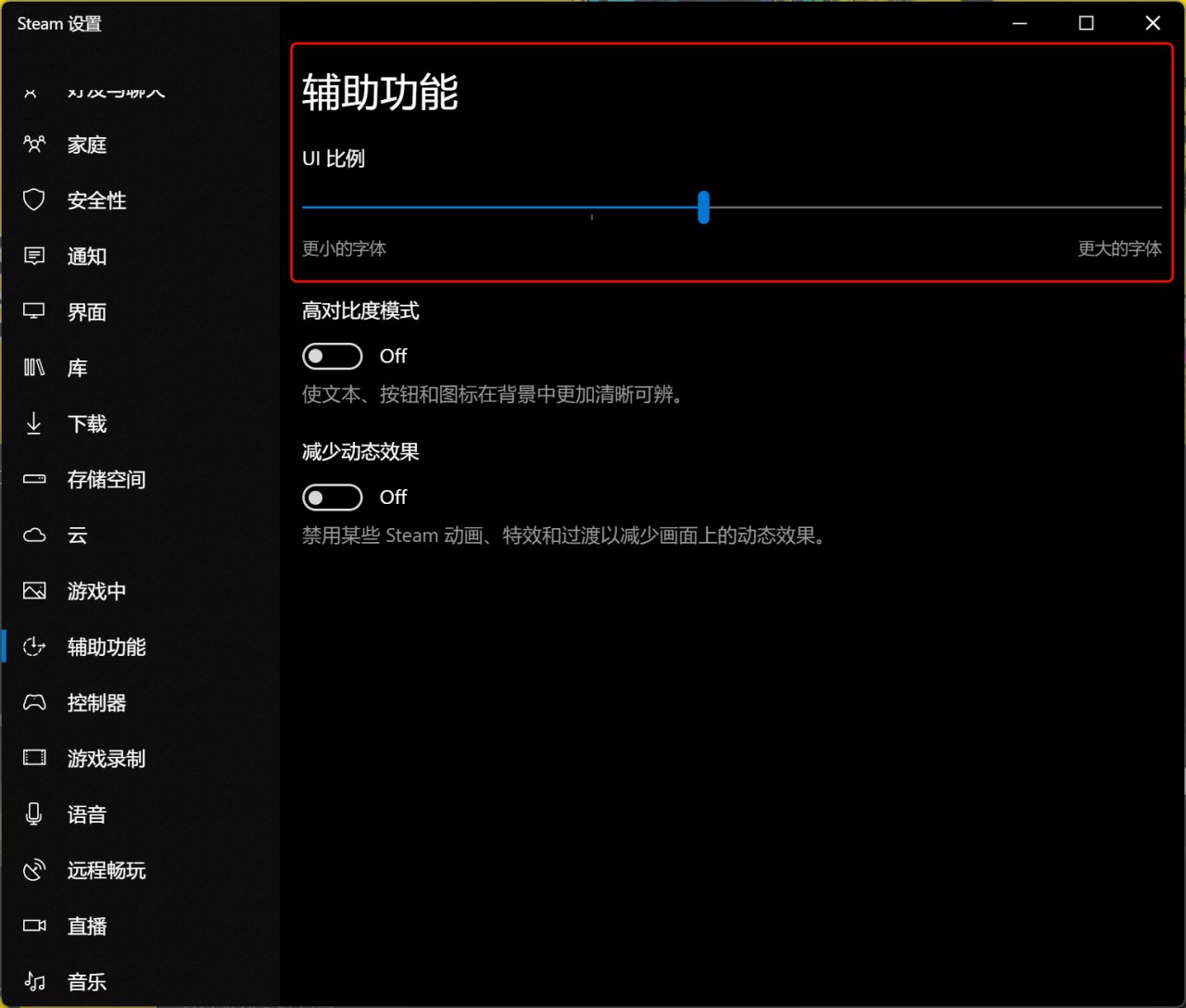Image resolution: width=1186 pixels, height=1008 pixels.
Task: Click the Library books icon
Action: click(x=34, y=368)
